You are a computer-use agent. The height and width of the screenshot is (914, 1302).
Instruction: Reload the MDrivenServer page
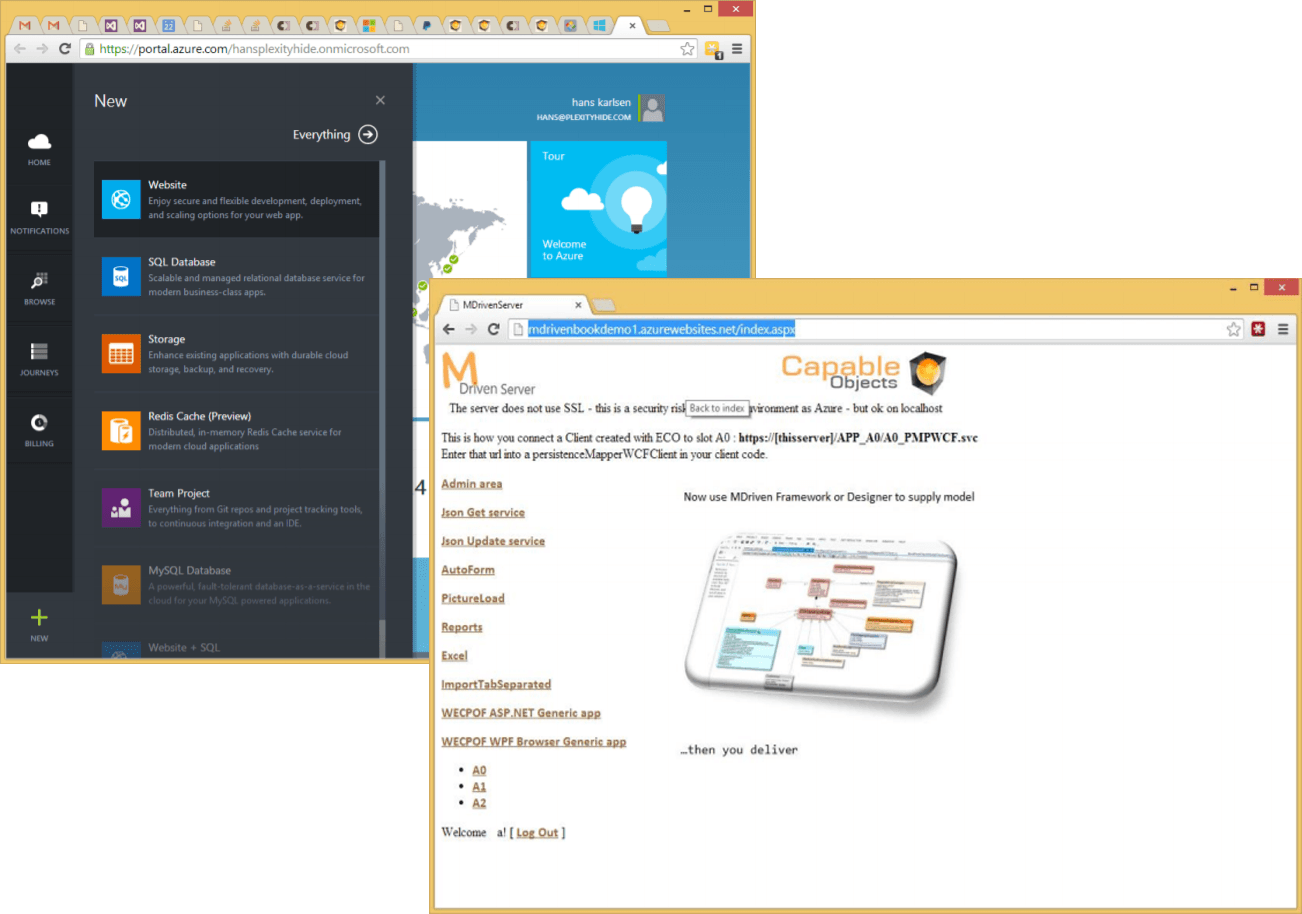point(494,329)
